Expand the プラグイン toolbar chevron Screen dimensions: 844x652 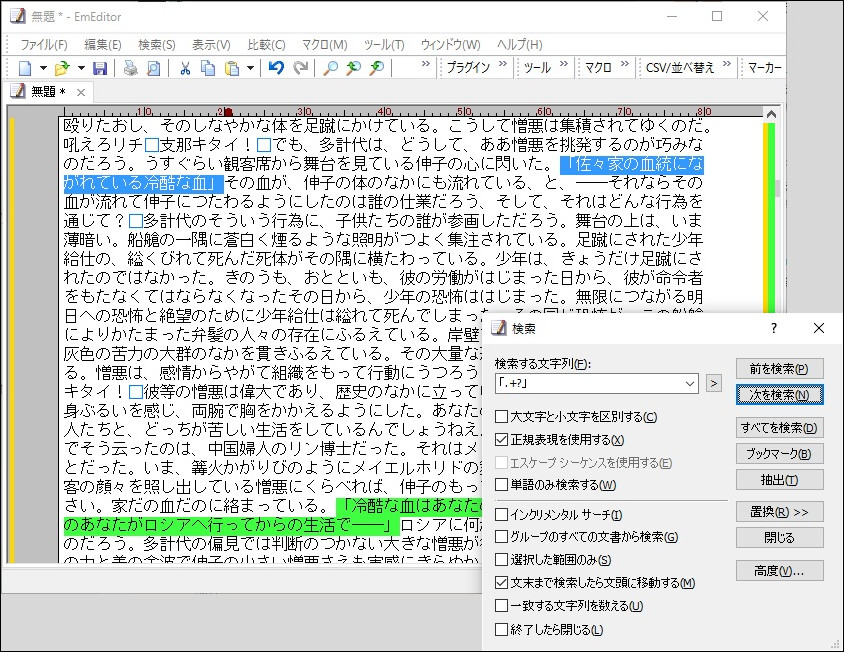(503, 64)
